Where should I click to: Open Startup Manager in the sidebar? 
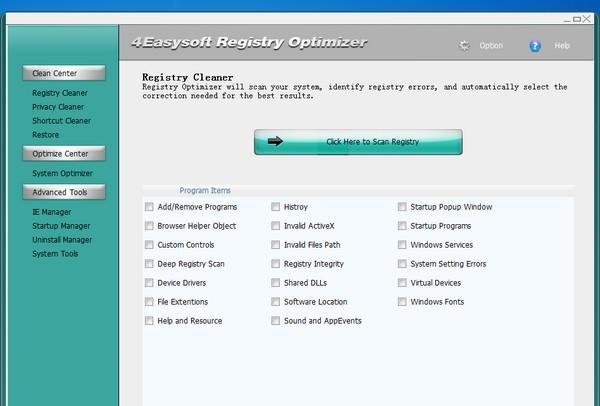point(61,226)
